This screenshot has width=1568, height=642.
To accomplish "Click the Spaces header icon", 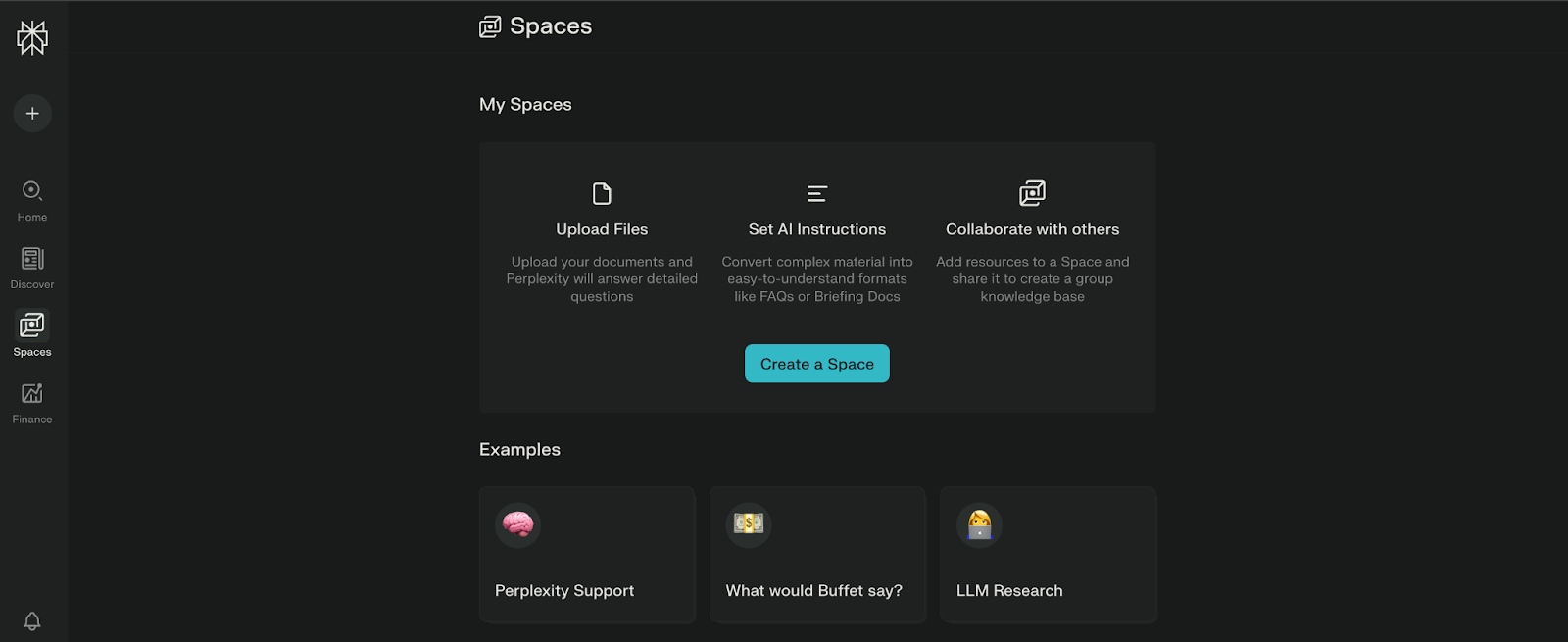I will pos(490,26).
